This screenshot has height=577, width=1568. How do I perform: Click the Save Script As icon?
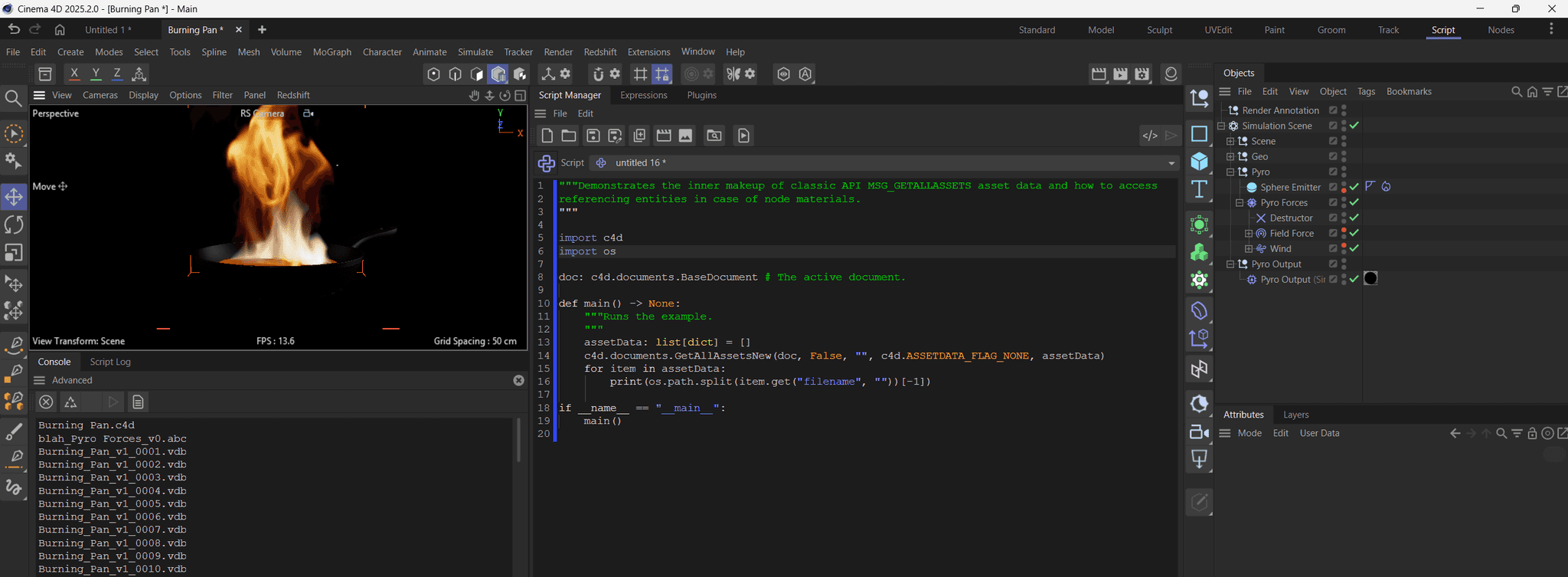(615, 136)
